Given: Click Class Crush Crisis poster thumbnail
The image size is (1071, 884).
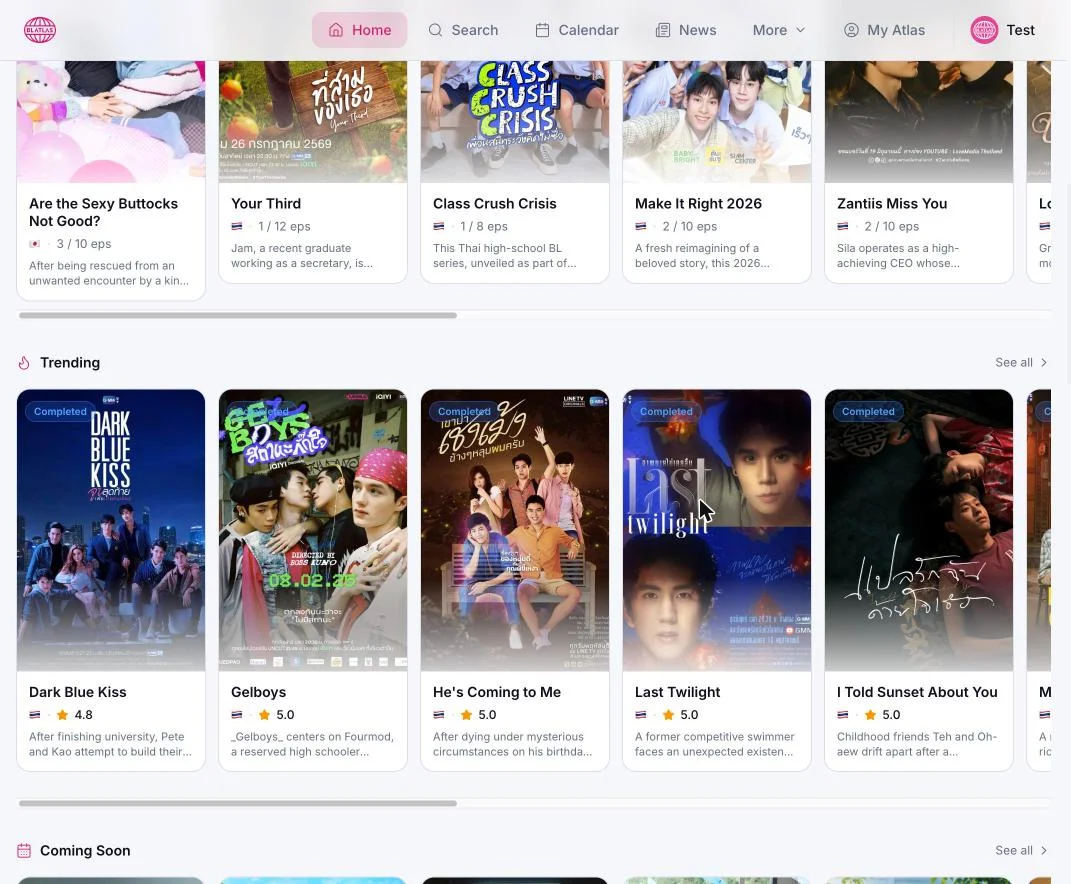Looking at the screenshot, I should (515, 122).
